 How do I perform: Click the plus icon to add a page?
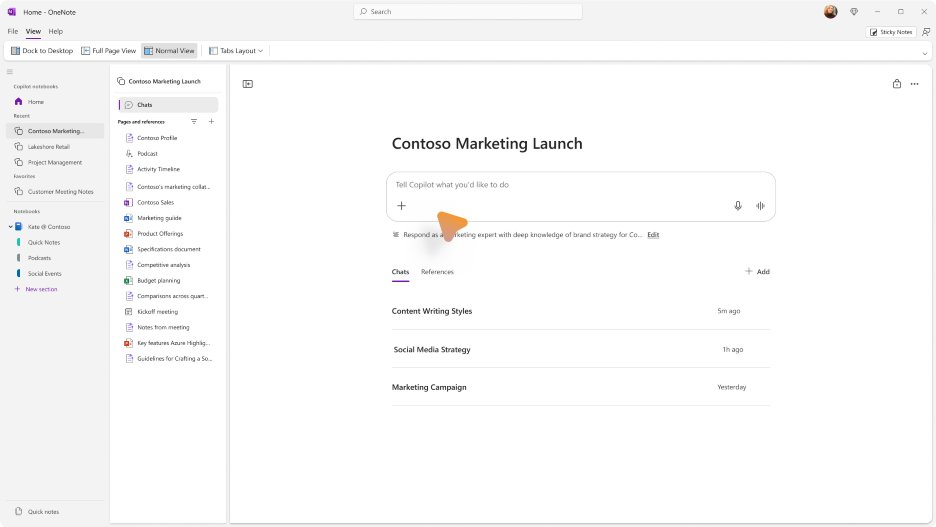(211, 121)
